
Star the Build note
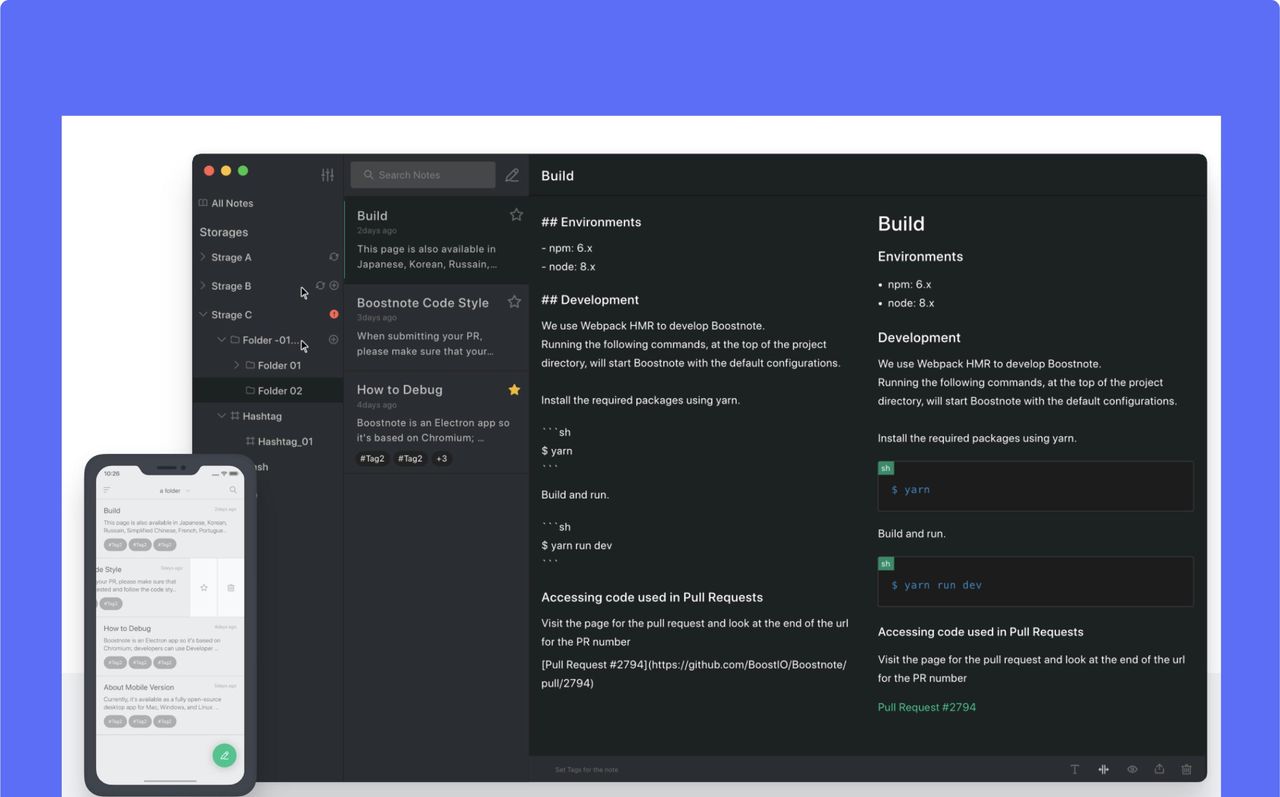(x=516, y=215)
